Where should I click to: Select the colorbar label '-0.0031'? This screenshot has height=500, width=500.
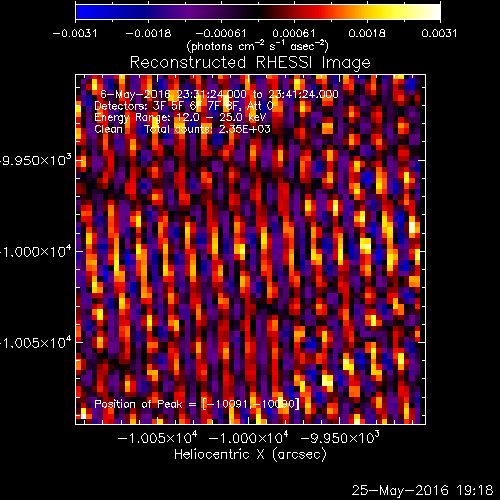click(75, 33)
